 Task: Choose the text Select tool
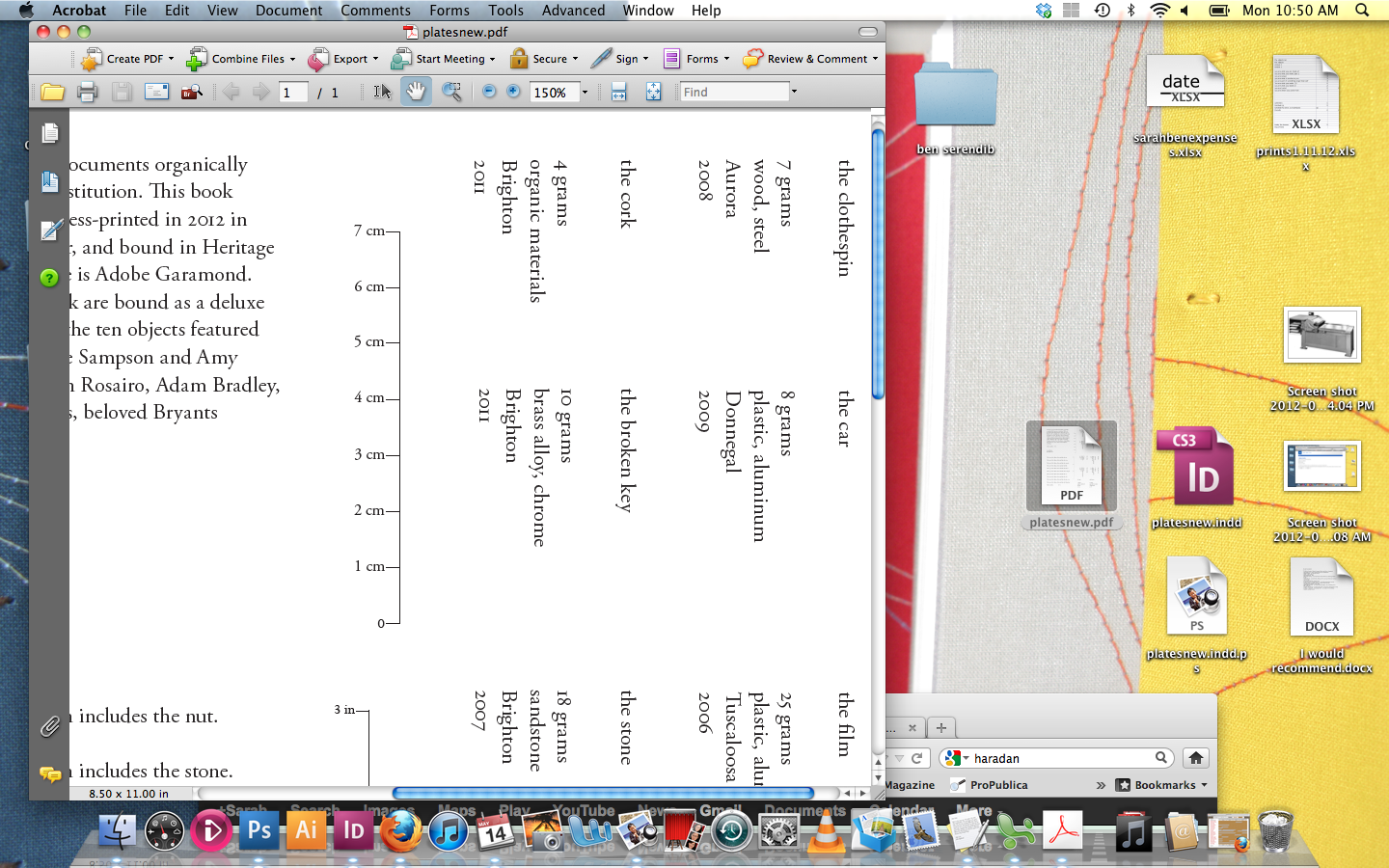382,92
